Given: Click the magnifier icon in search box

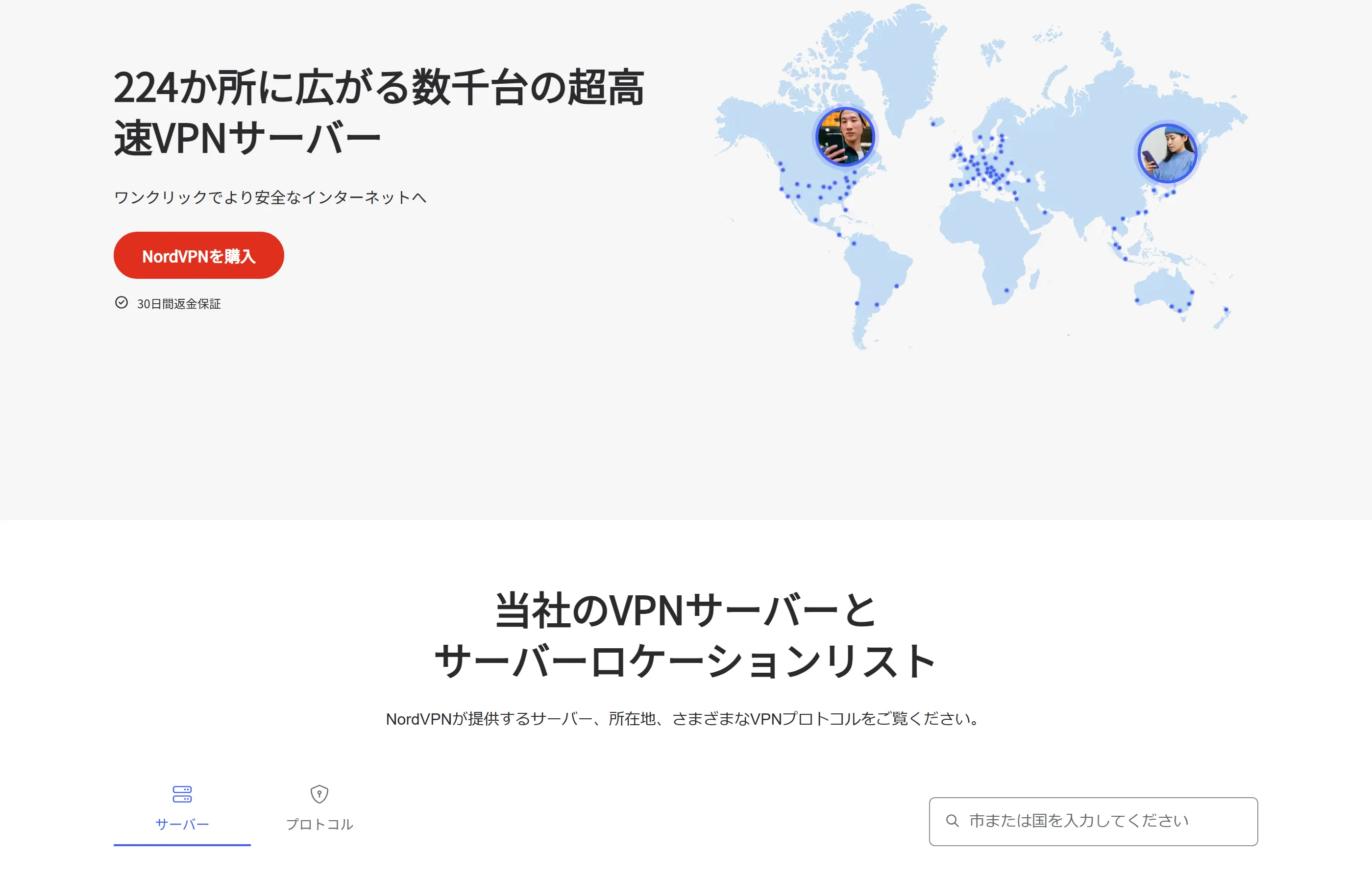Looking at the screenshot, I should point(952,821).
